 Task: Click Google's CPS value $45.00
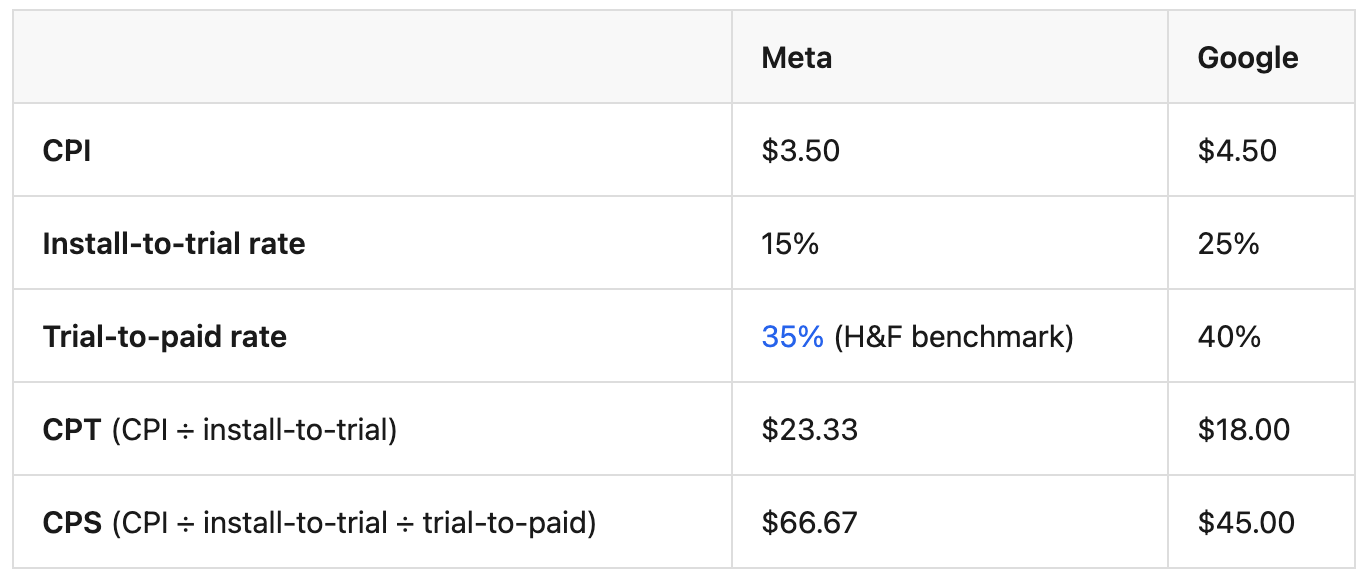(1246, 523)
